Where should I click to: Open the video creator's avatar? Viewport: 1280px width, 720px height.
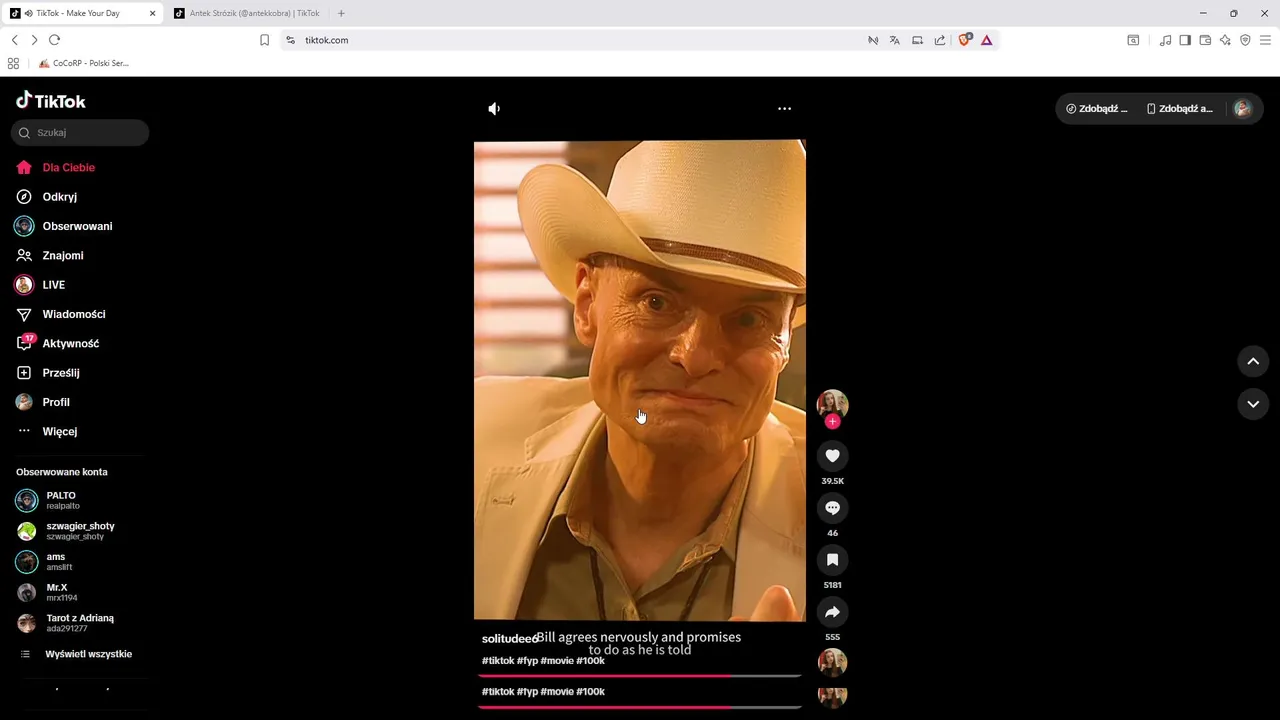click(x=832, y=404)
